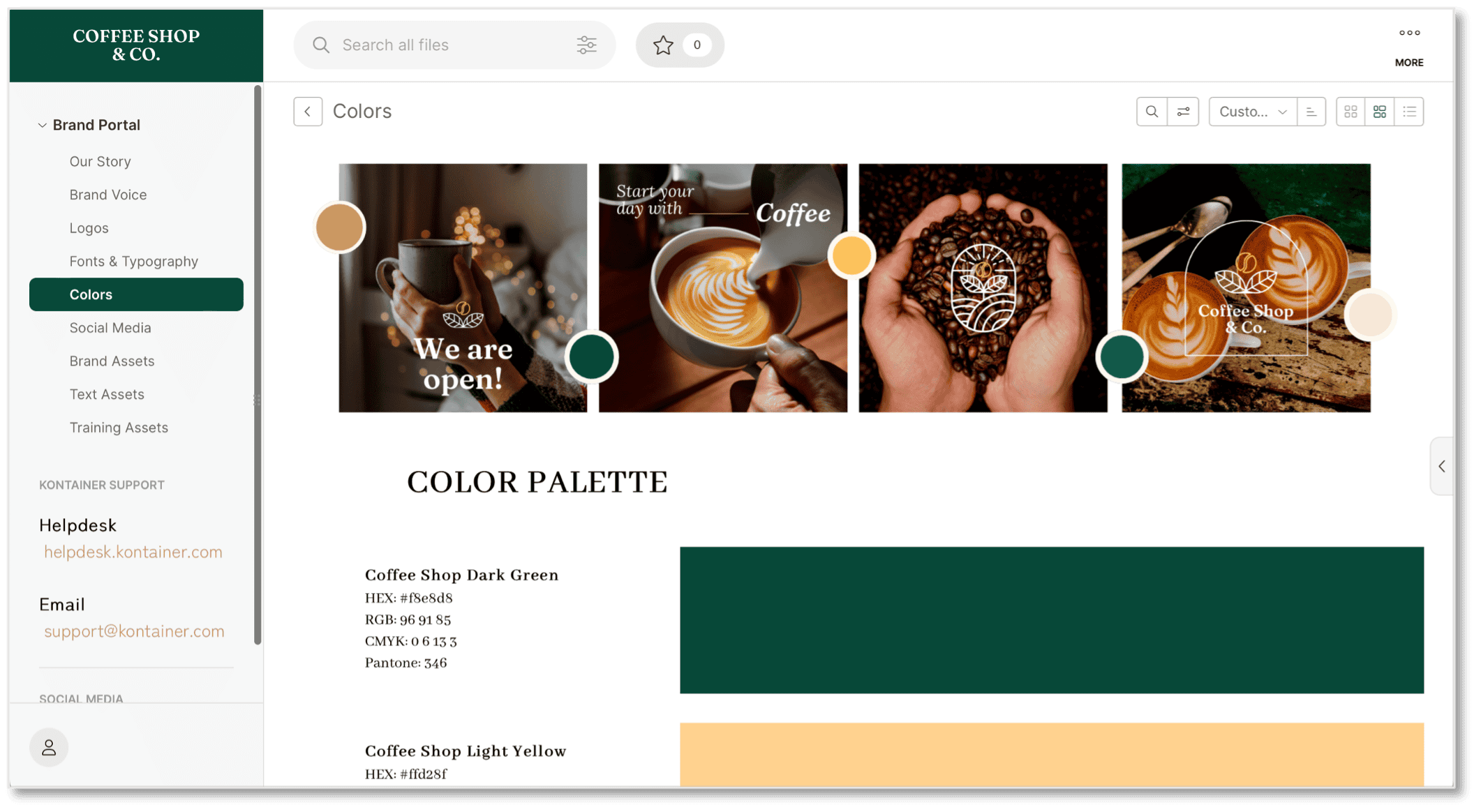The height and width of the screenshot is (812, 1481).
Task: Click the back arrow navigation icon
Action: (x=308, y=111)
